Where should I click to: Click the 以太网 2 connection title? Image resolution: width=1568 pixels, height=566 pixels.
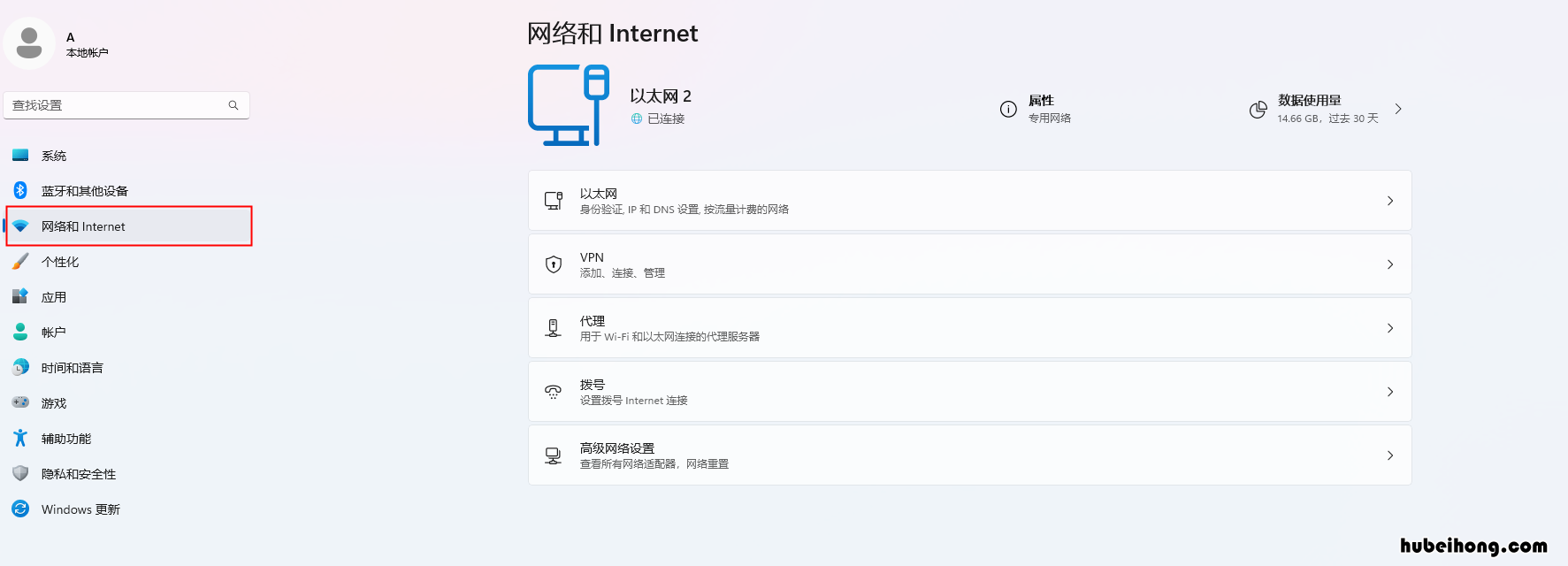pyautogui.click(x=661, y=96)
